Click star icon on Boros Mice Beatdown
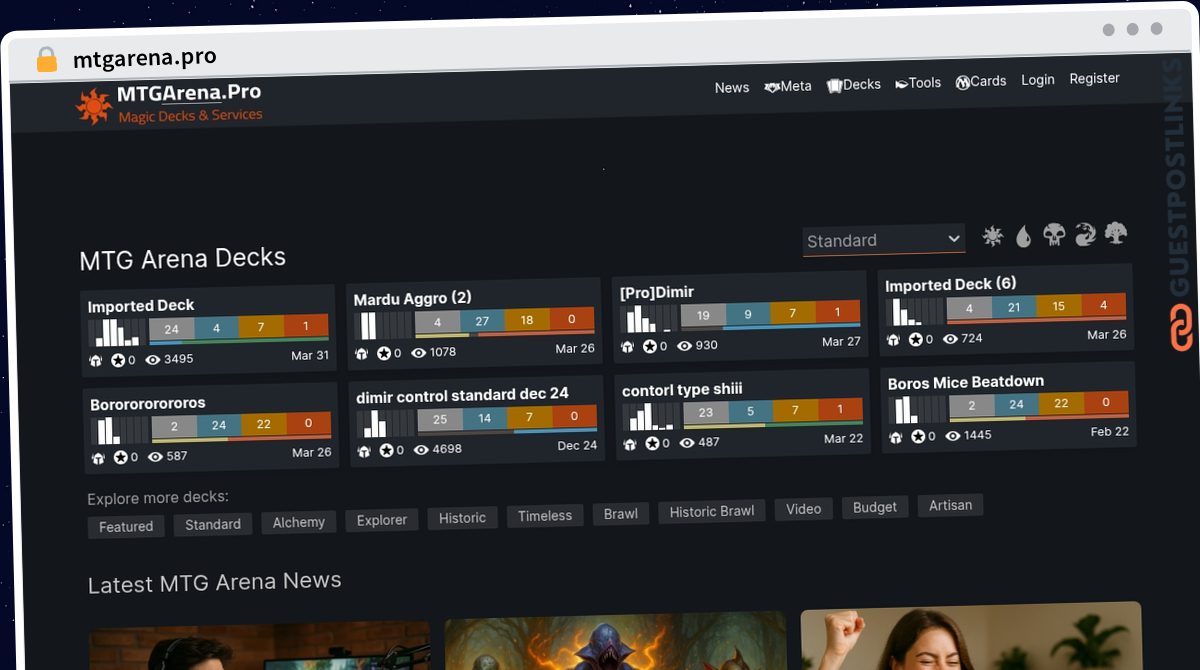1200x670 pixels. click(x=917, y=437)
